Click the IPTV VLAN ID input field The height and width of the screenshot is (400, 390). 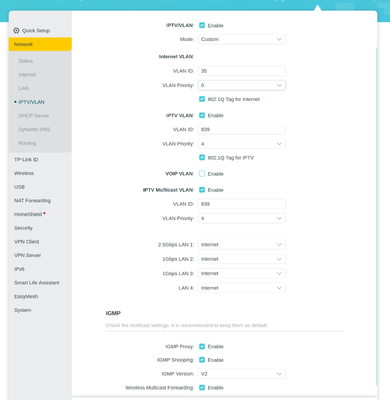[242, 129]
